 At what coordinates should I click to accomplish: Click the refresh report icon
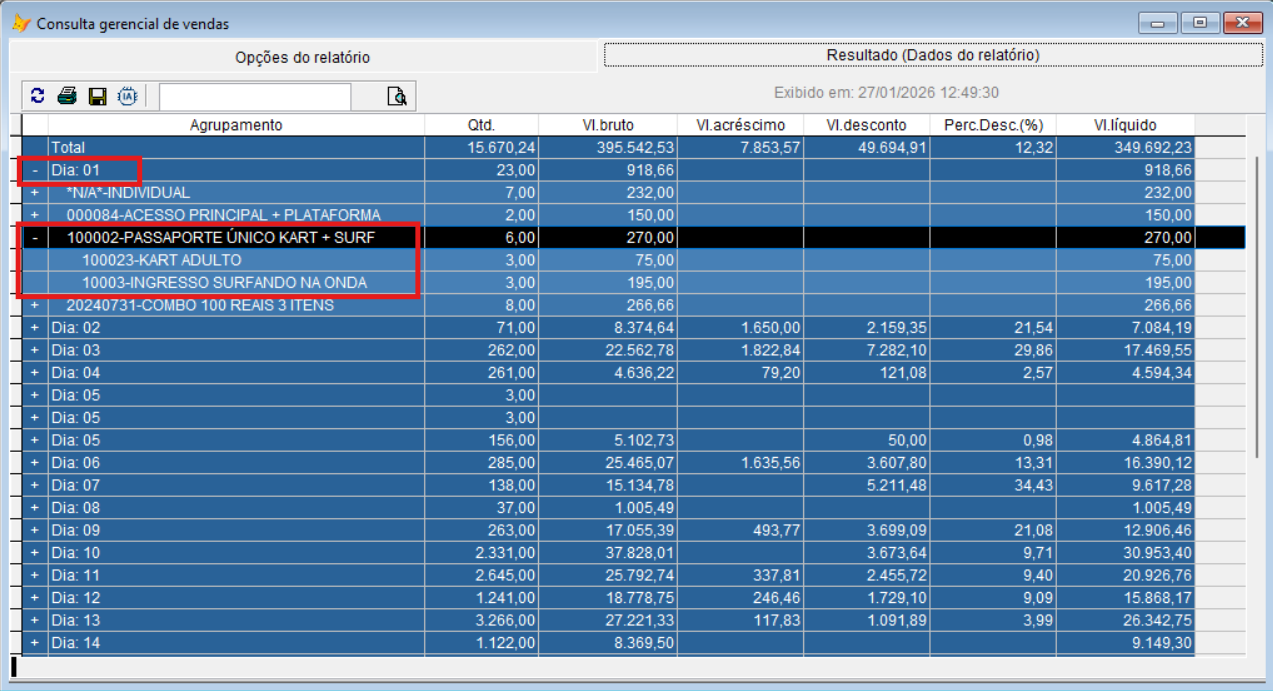(x=38, y=96)
